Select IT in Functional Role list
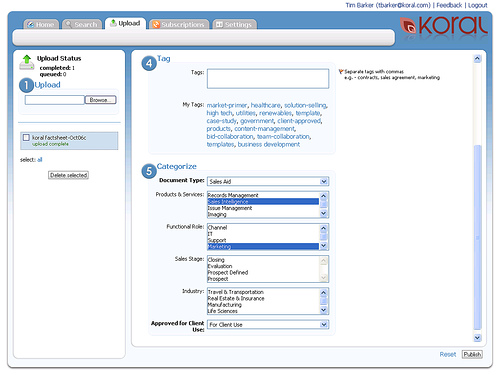Screen dimensions: 500x375 263,234
